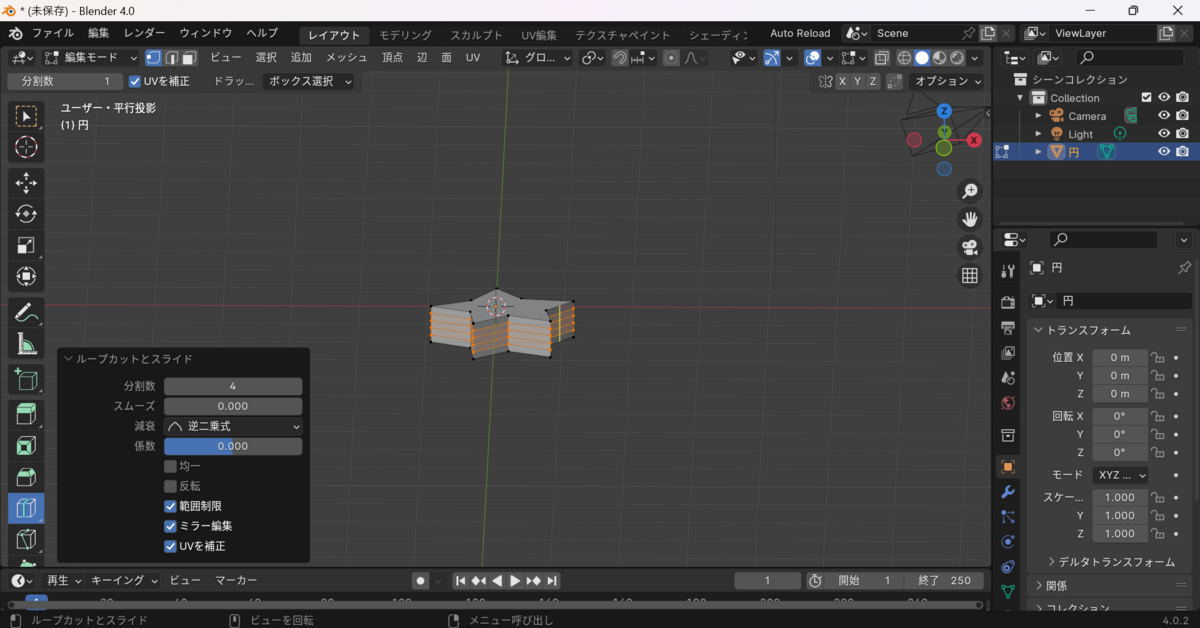Open the timeline キーイング menu
Screen dimensions: 1200x628
pyautogui.click(x=124, y=580)
